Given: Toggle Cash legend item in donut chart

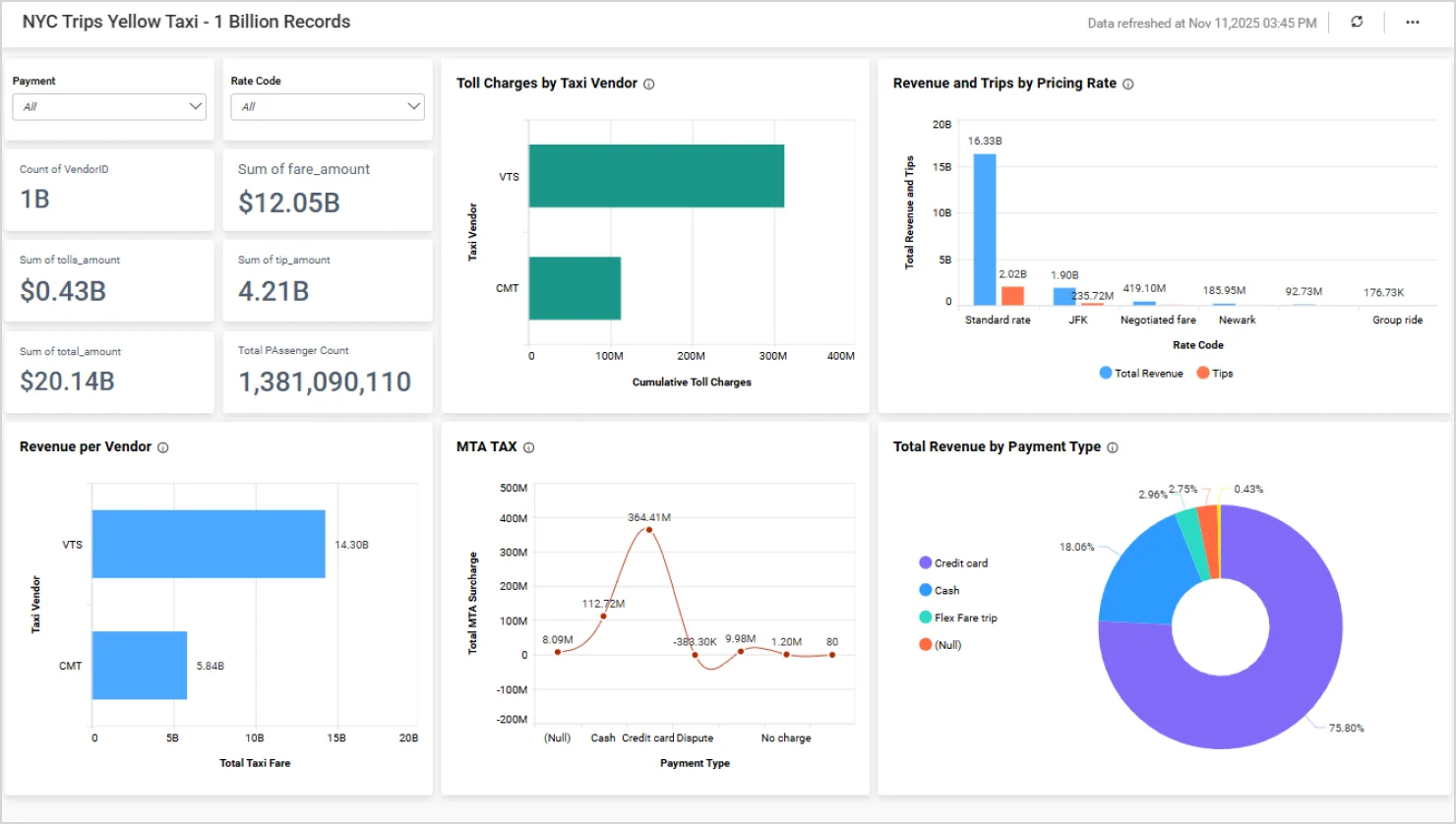Looking at the screenshot, I should point(940,591).
